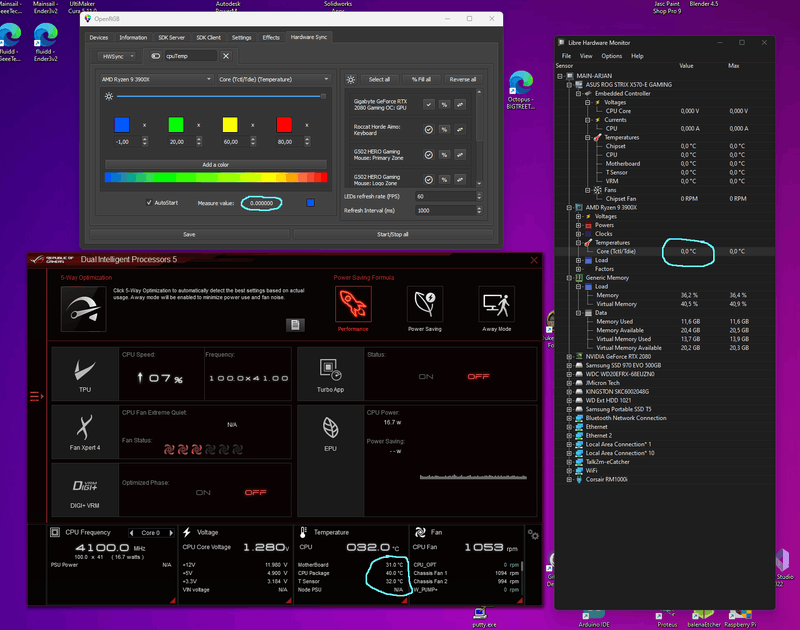Image resolution: width=800 pixels, height=630 pixels.
Task: Click the reverse button for Gigabyte GeForce RTX row
Action: (460, 105)
